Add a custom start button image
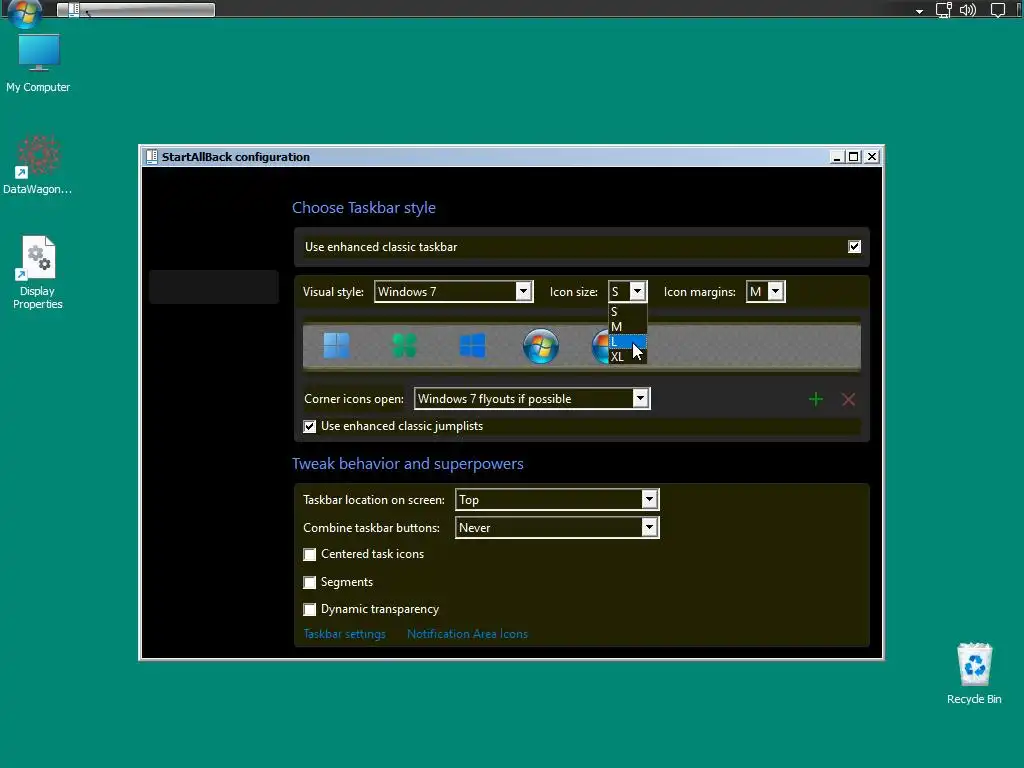Screen dimensions: 1024x768 816,399
